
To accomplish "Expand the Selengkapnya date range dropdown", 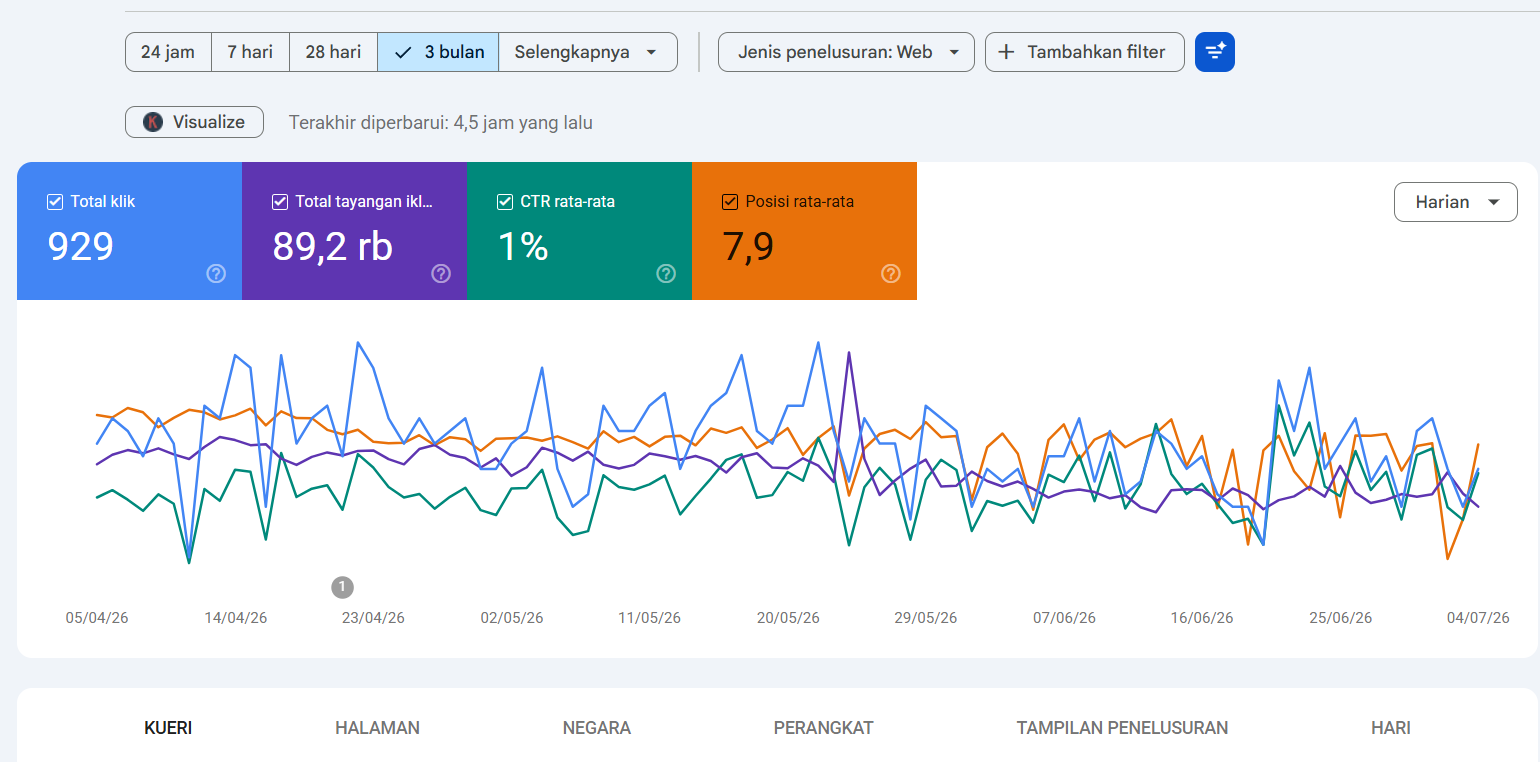I will point(587,52).
